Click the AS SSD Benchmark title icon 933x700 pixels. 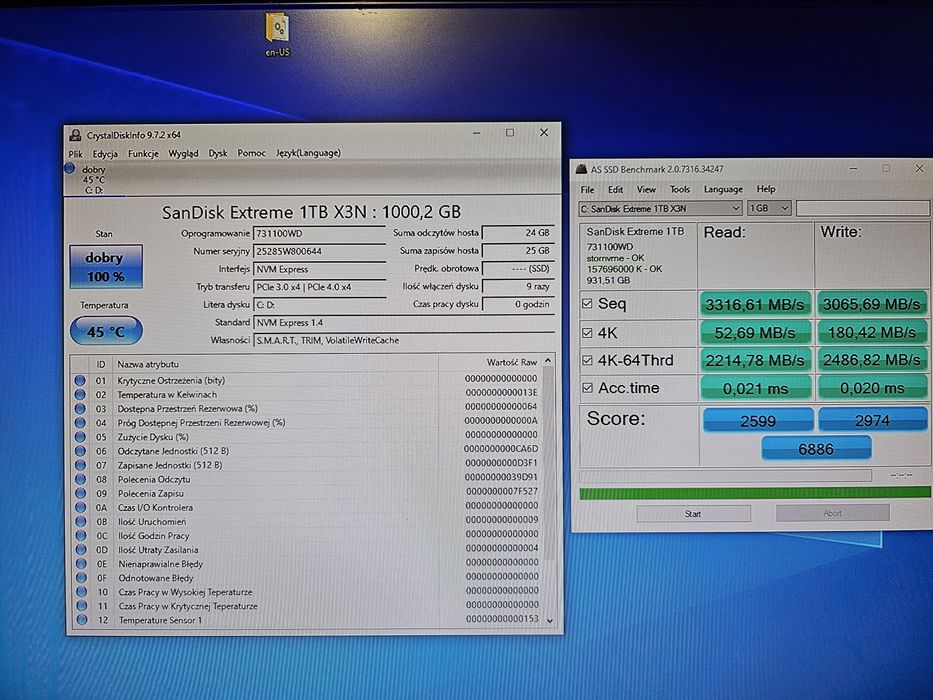581,170
